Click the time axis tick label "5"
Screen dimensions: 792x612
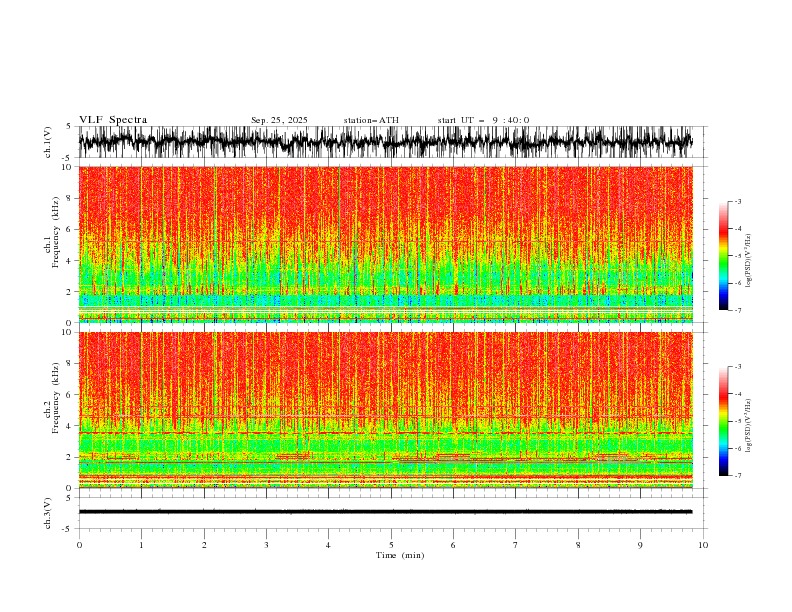tap(391, 545)
